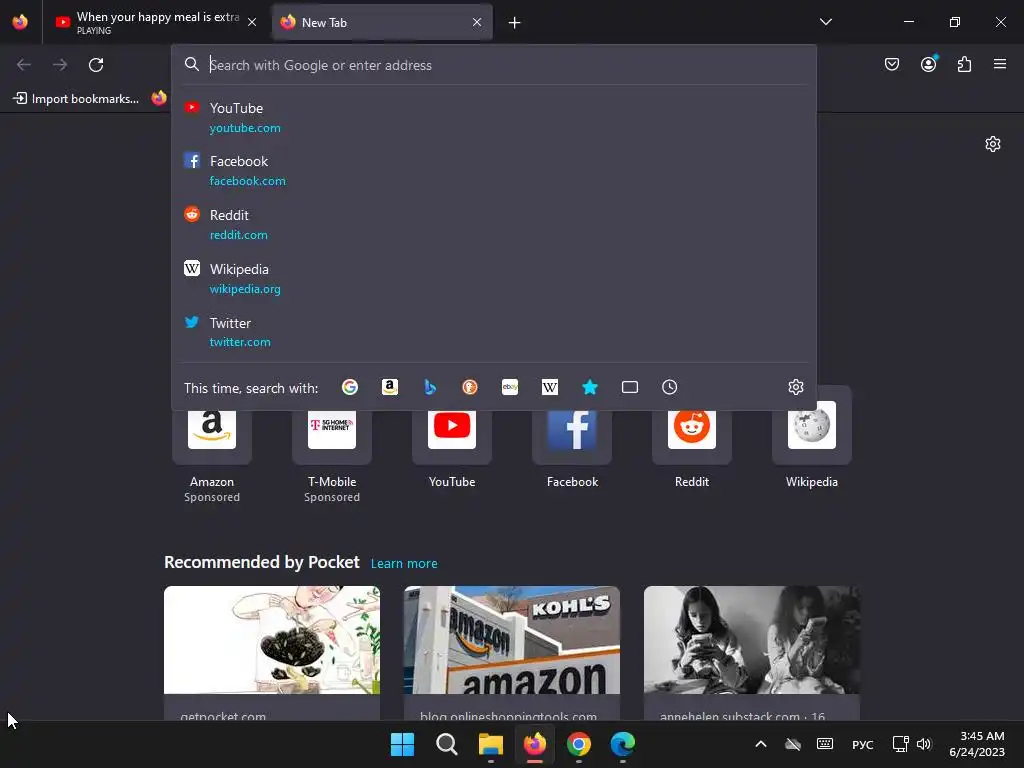The image size is (1024, 768).
Task: Open taskbar Search
Action: pyautogui.click(x=447, y=744)
